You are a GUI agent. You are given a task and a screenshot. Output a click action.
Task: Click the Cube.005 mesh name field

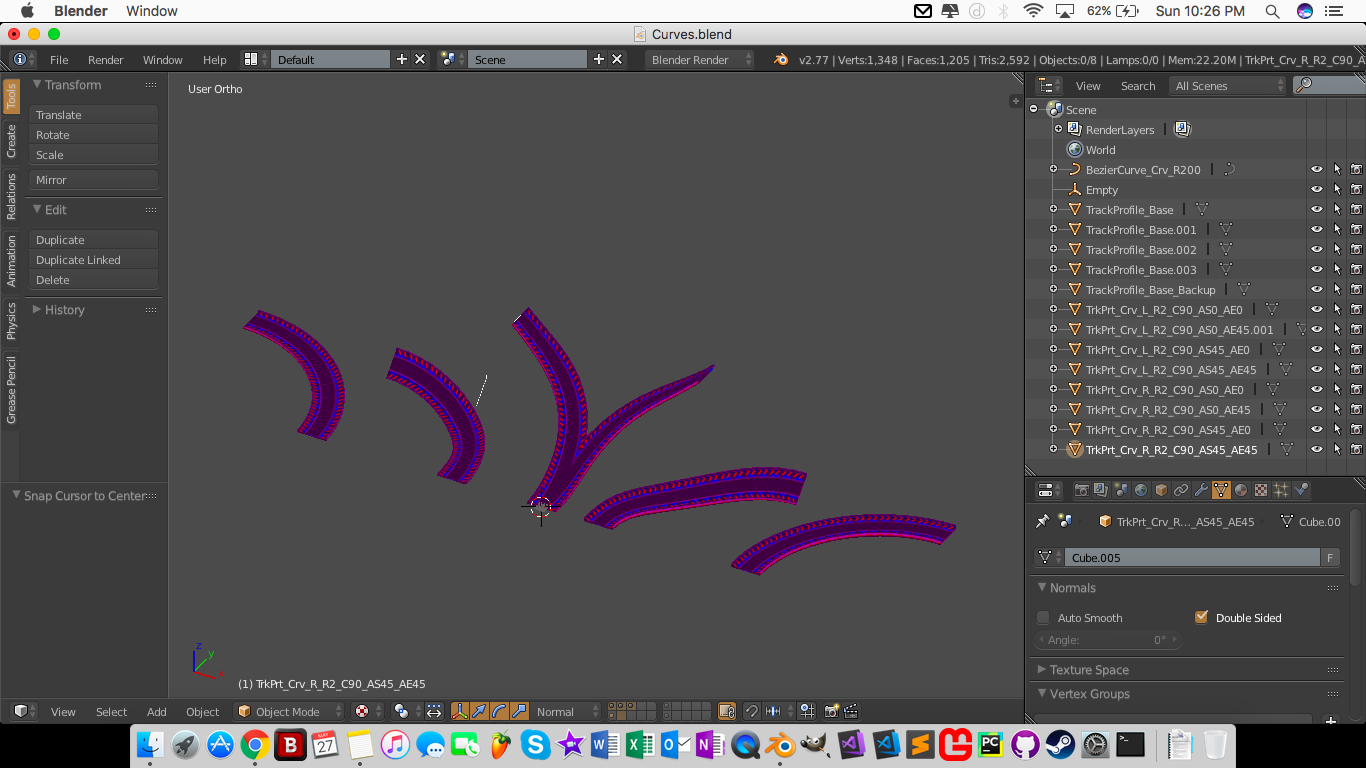click(1190, 558)
